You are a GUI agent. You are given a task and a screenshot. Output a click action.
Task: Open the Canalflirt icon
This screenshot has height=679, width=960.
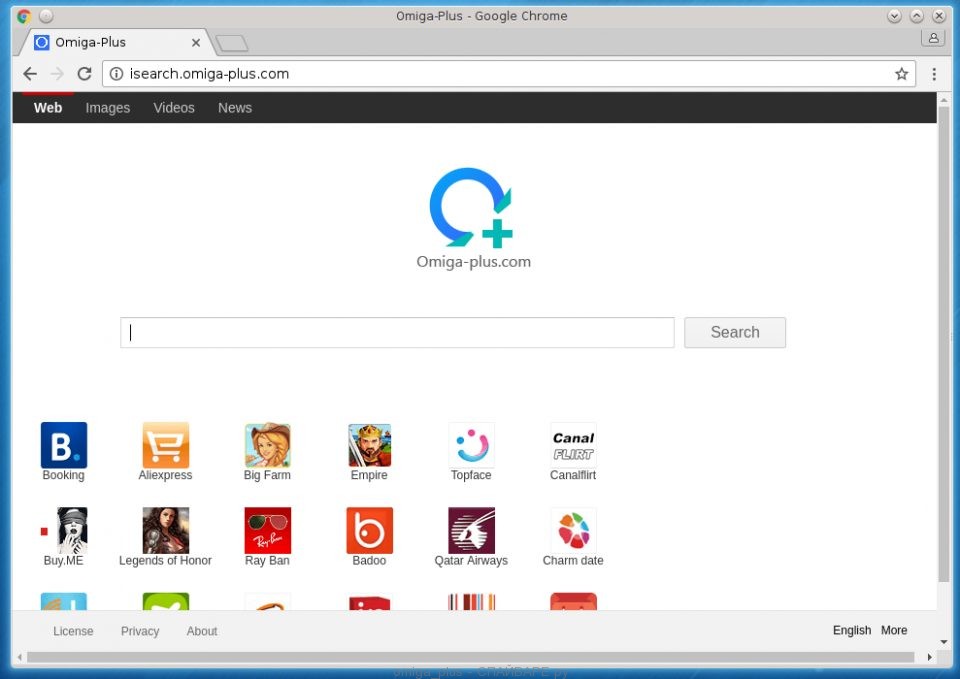[573, 445]
